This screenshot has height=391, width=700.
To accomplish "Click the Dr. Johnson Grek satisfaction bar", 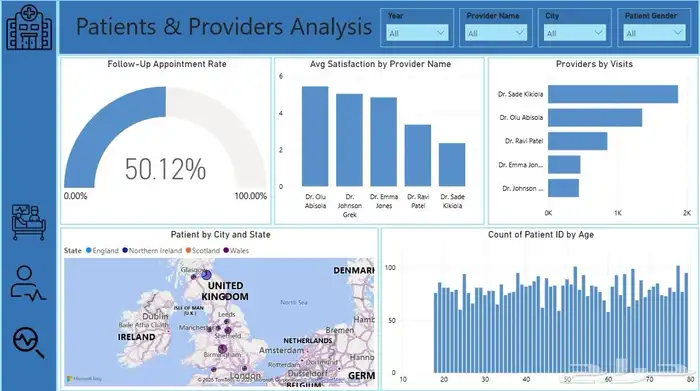I will (349, 140).
